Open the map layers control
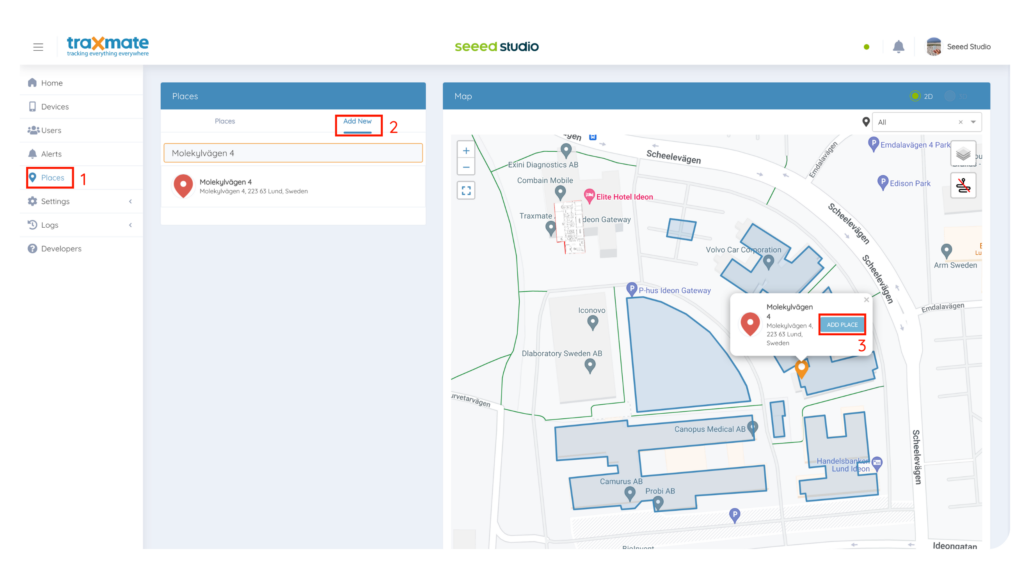 click(x=963, y=153)
